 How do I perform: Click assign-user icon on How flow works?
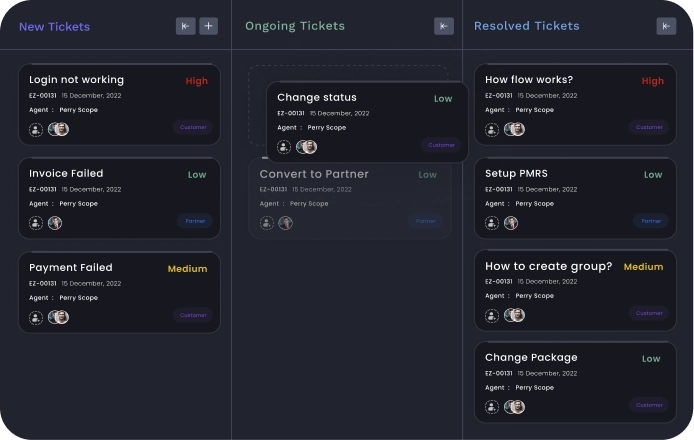[492, 129]
